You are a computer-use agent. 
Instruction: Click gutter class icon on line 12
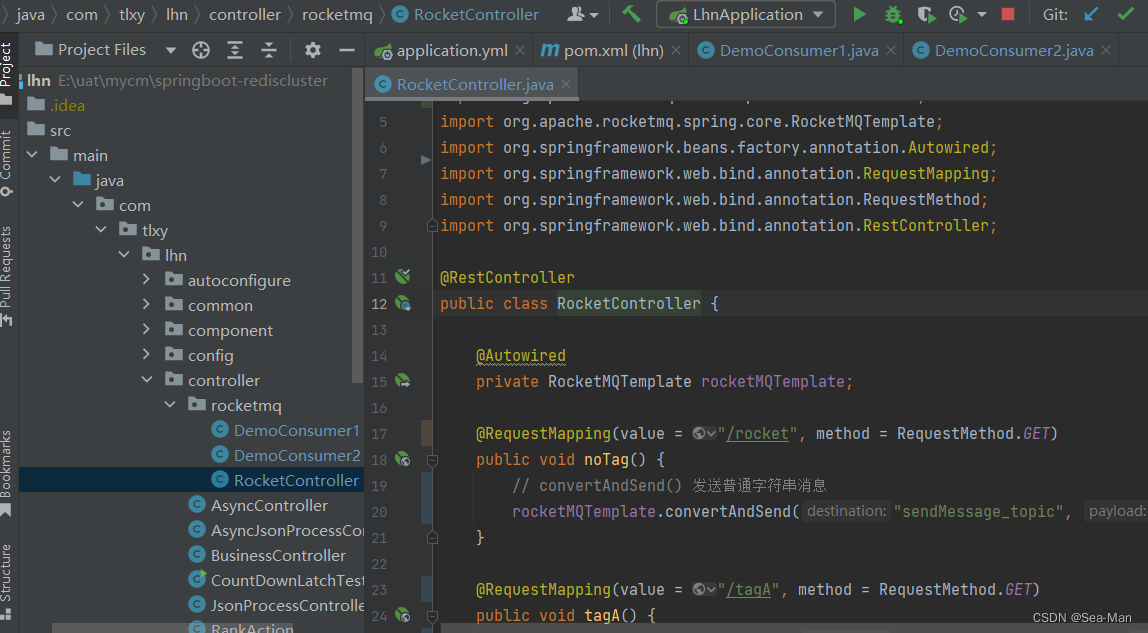coord(403,303)
